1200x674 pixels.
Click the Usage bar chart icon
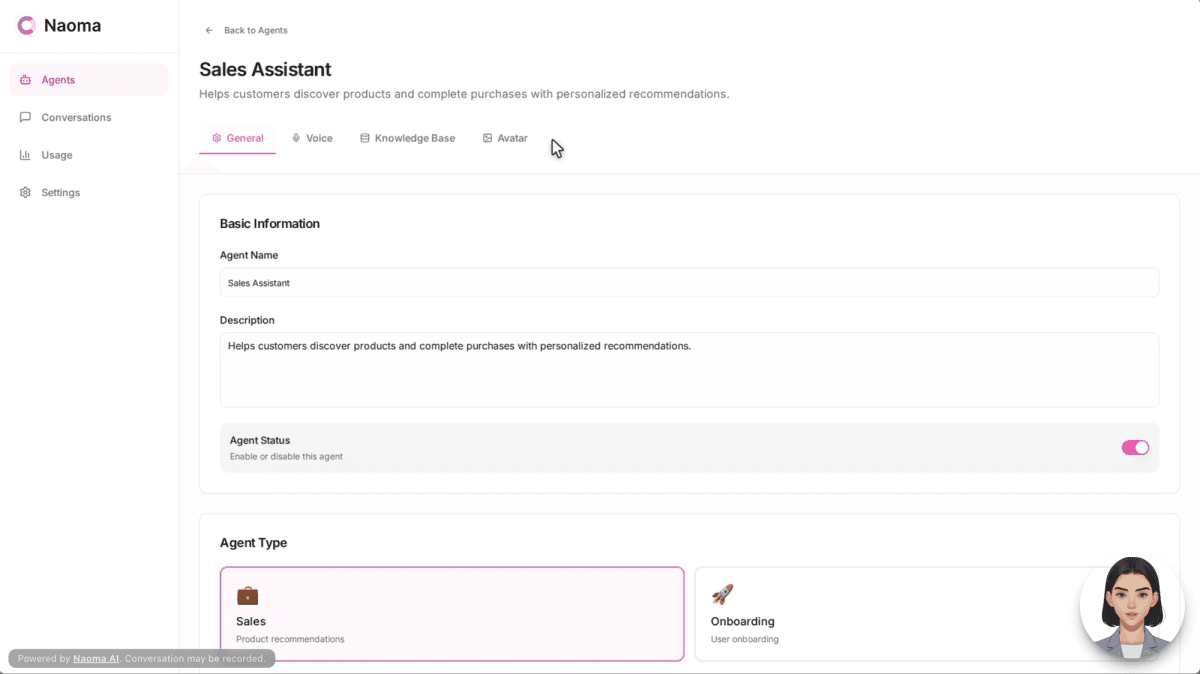25,155
